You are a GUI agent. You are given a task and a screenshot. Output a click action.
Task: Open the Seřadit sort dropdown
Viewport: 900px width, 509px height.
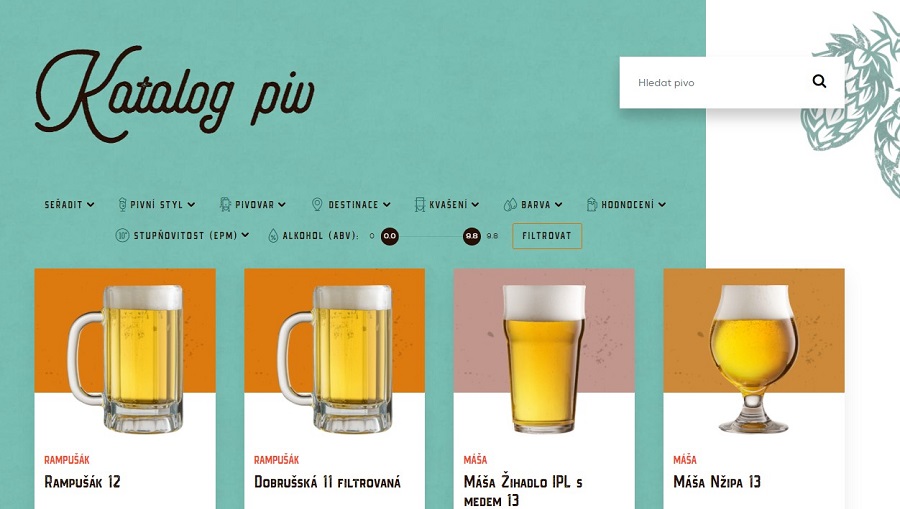click(x=69, y=204)
